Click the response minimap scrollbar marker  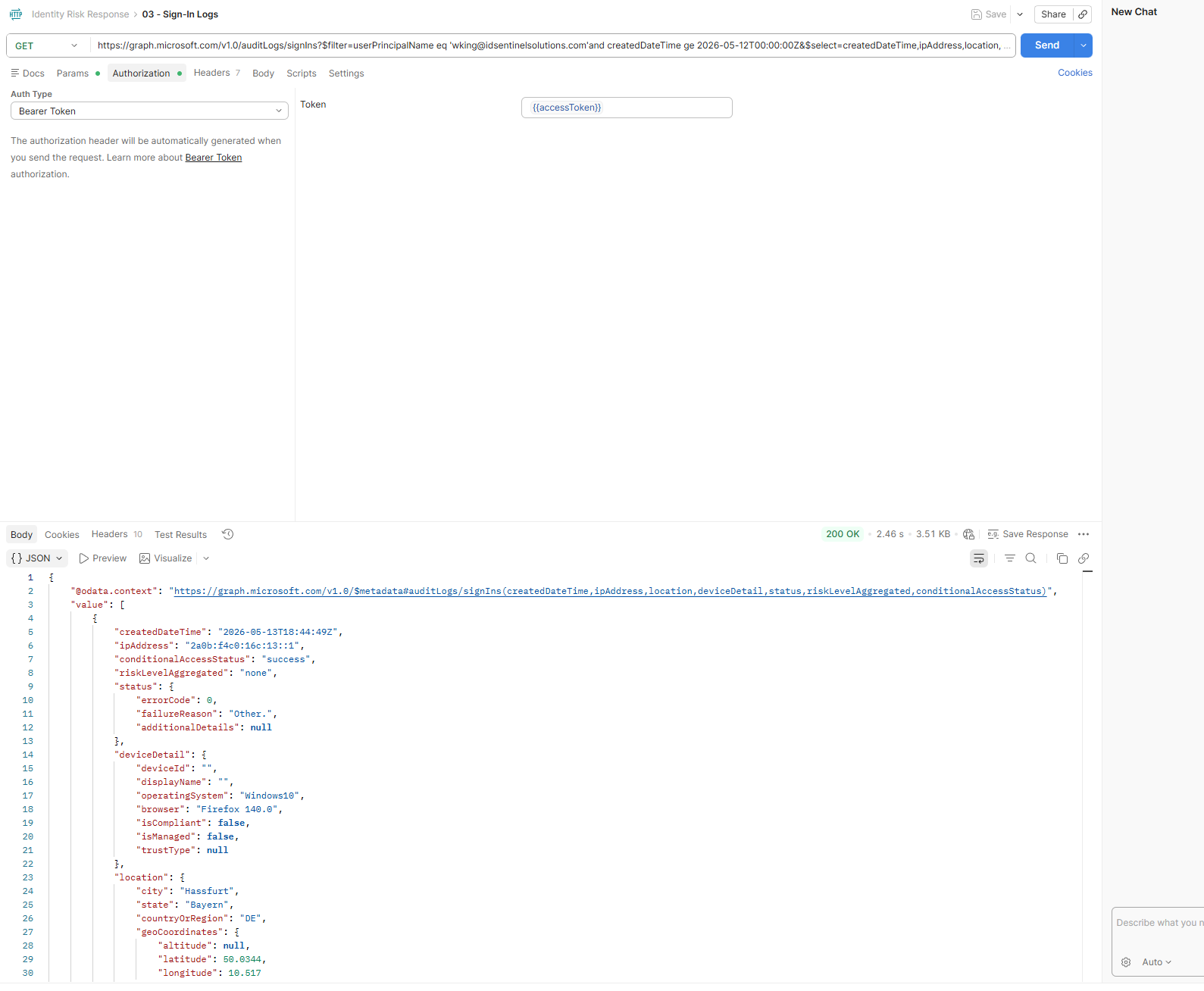[x=1087, y=571]
